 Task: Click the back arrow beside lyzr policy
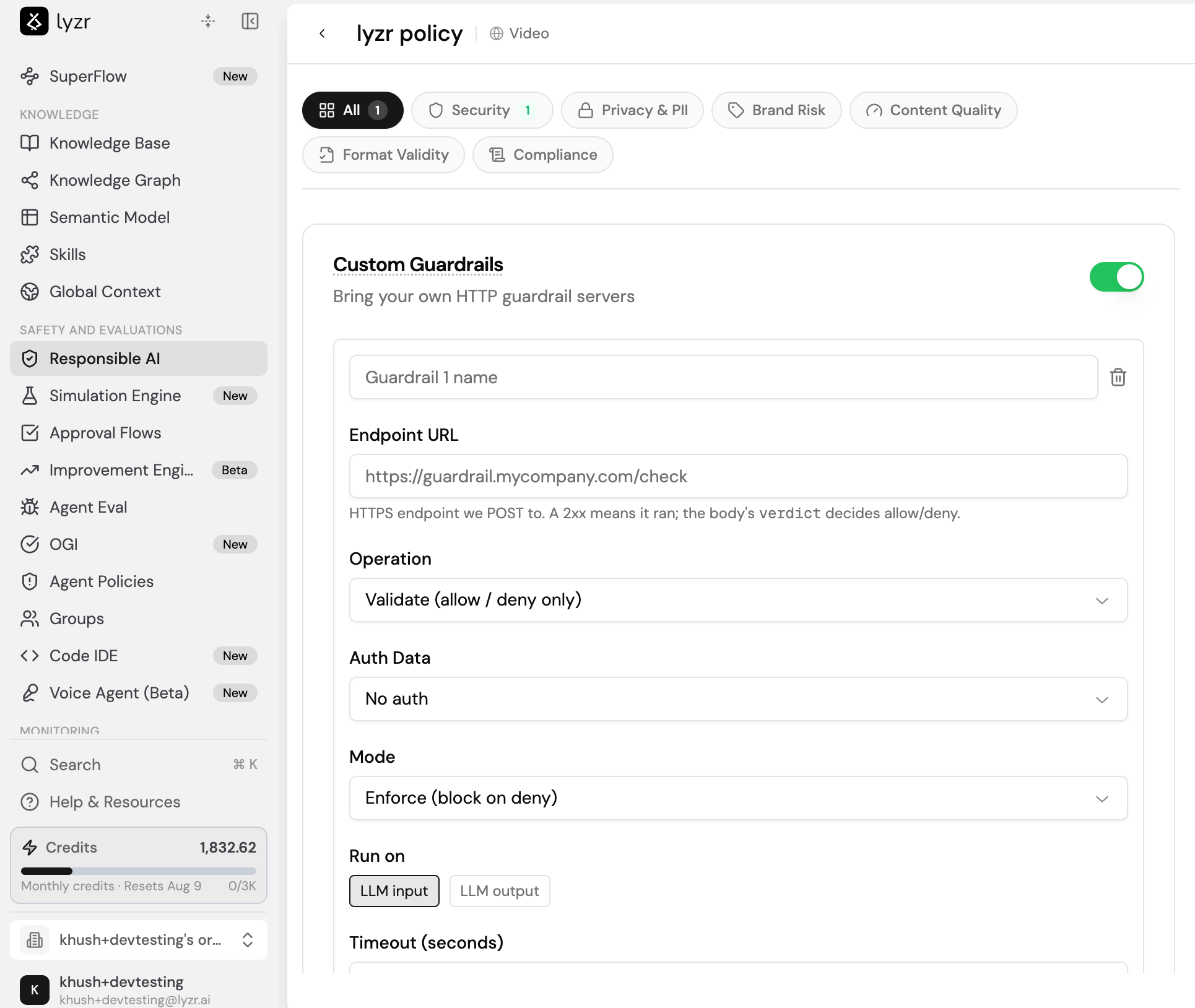click(322, 33)
